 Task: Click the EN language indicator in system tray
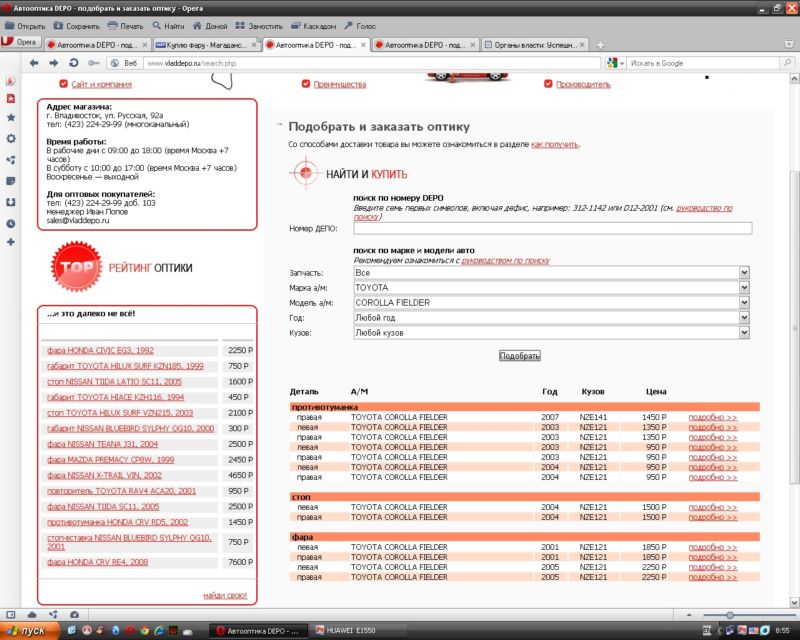pos(707,631)
